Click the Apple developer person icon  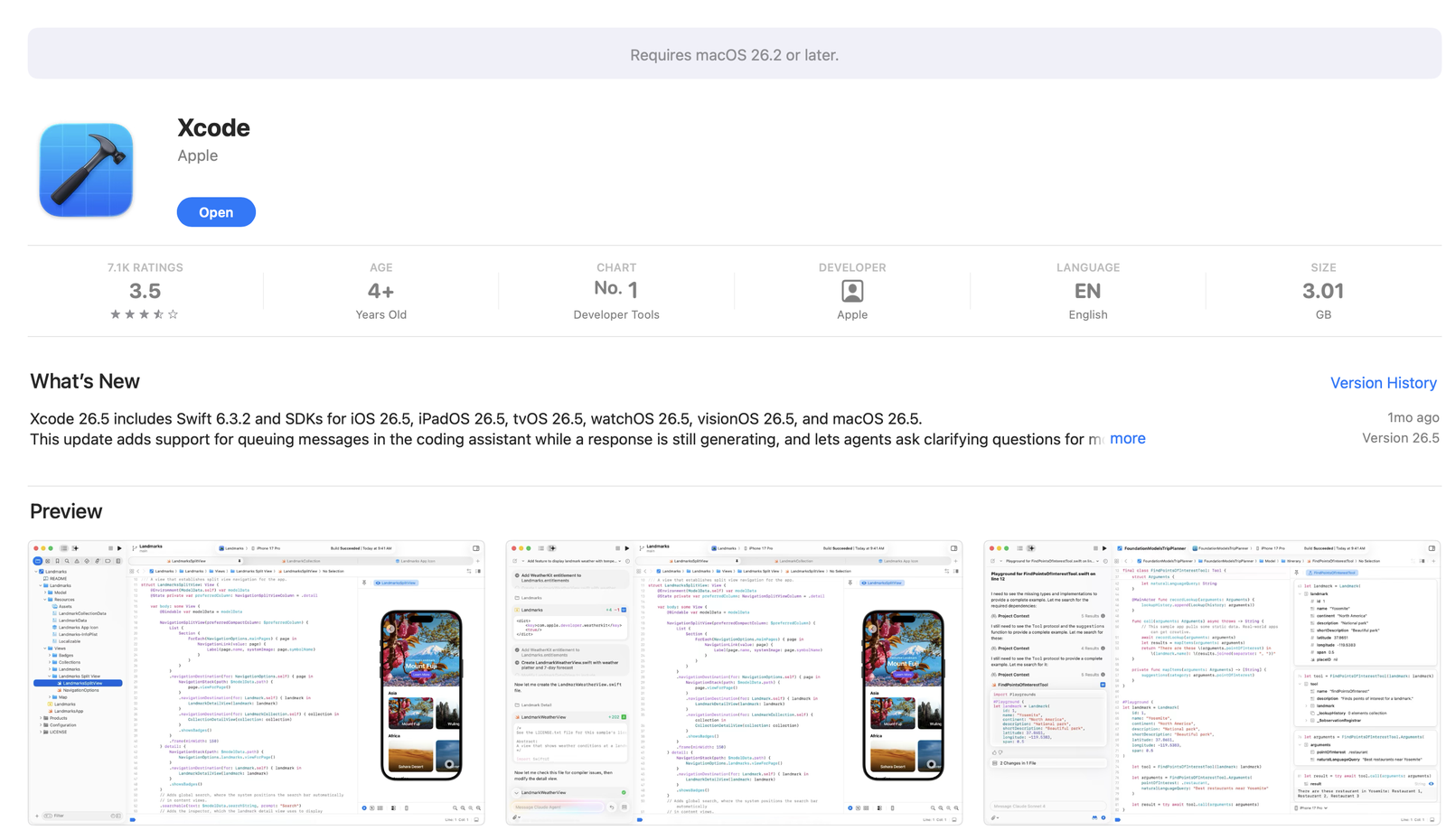[852, 291]
